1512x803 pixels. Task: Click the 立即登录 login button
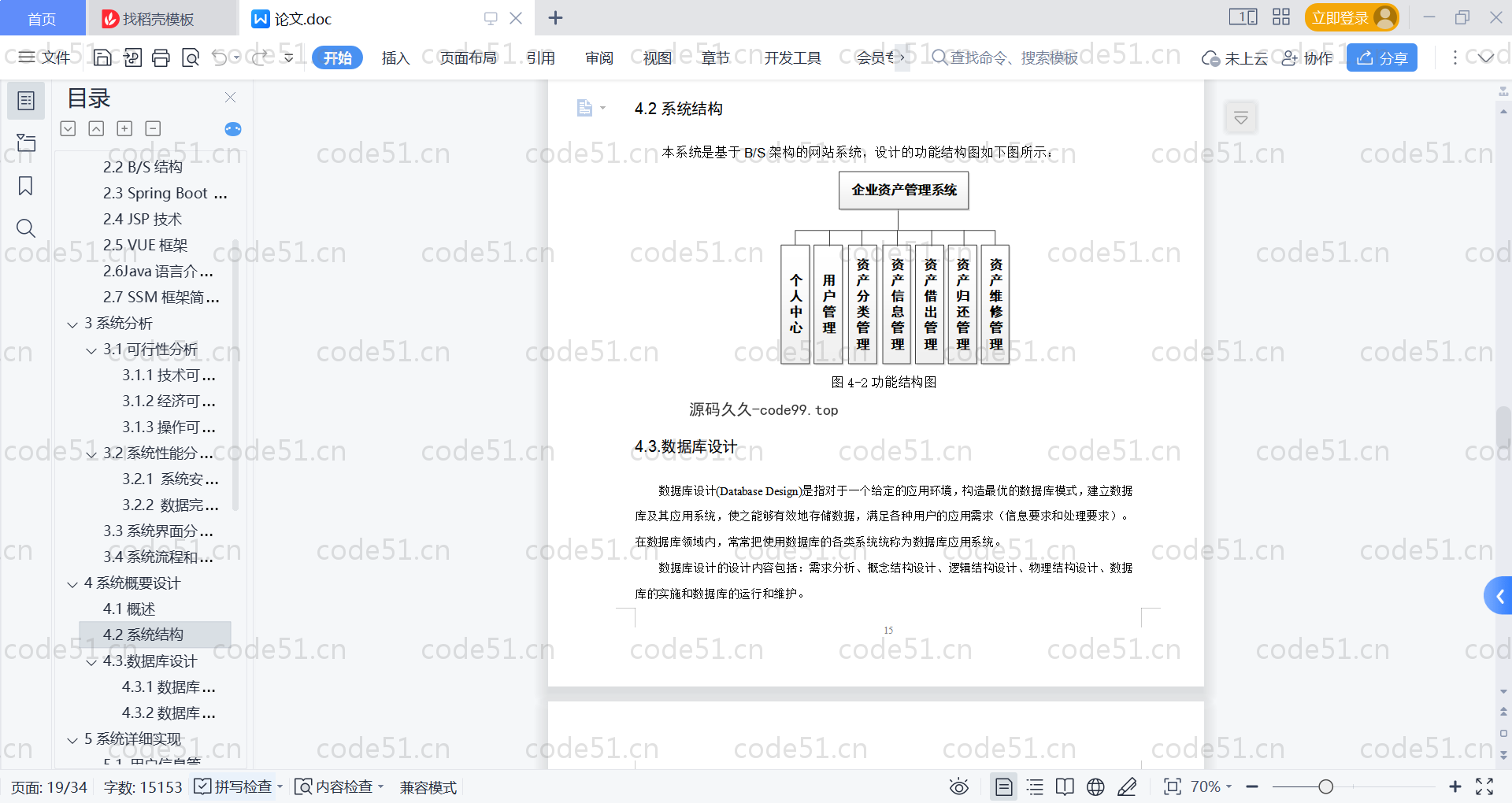1340,18
